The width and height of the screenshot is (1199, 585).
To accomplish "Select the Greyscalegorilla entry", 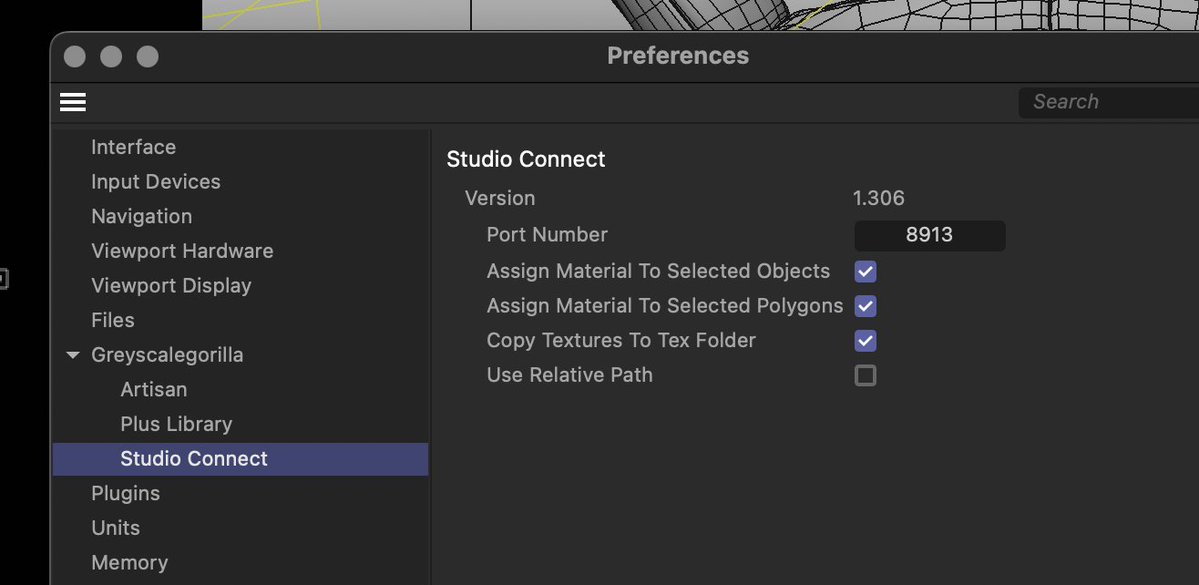I will pyautogui.click(x=167, y=355).
